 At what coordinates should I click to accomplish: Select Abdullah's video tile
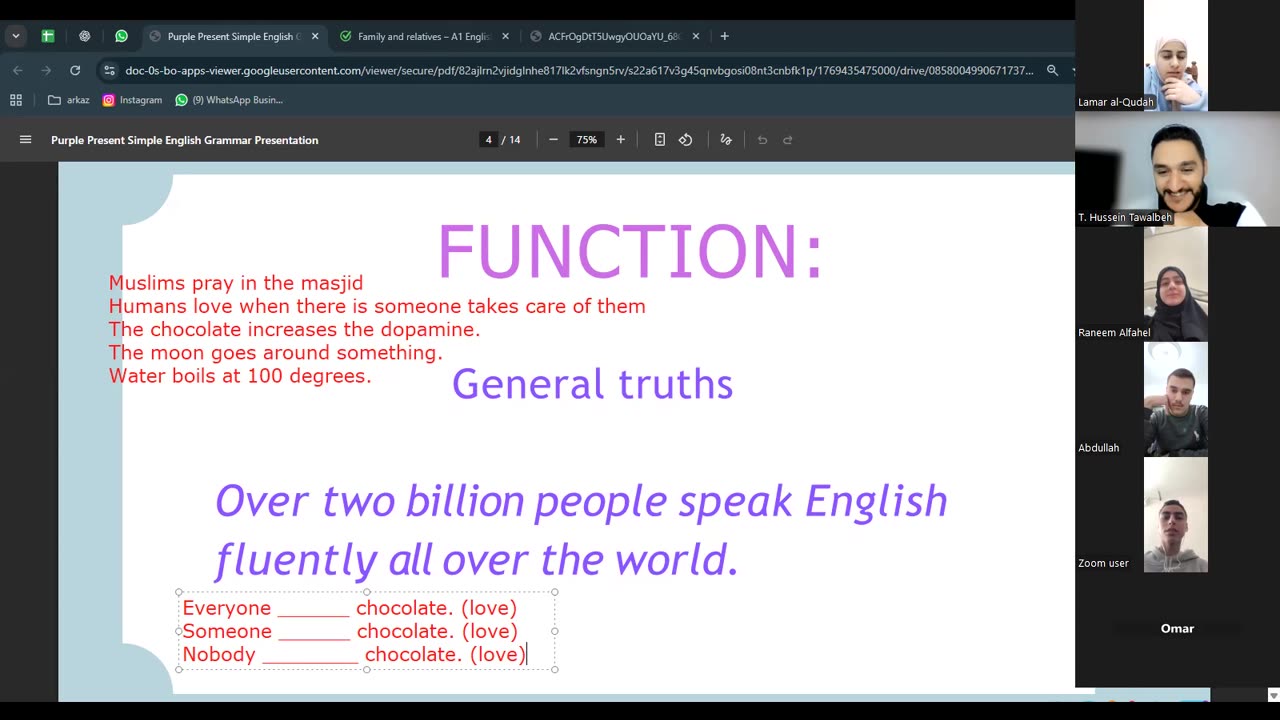pos(1176,399)
